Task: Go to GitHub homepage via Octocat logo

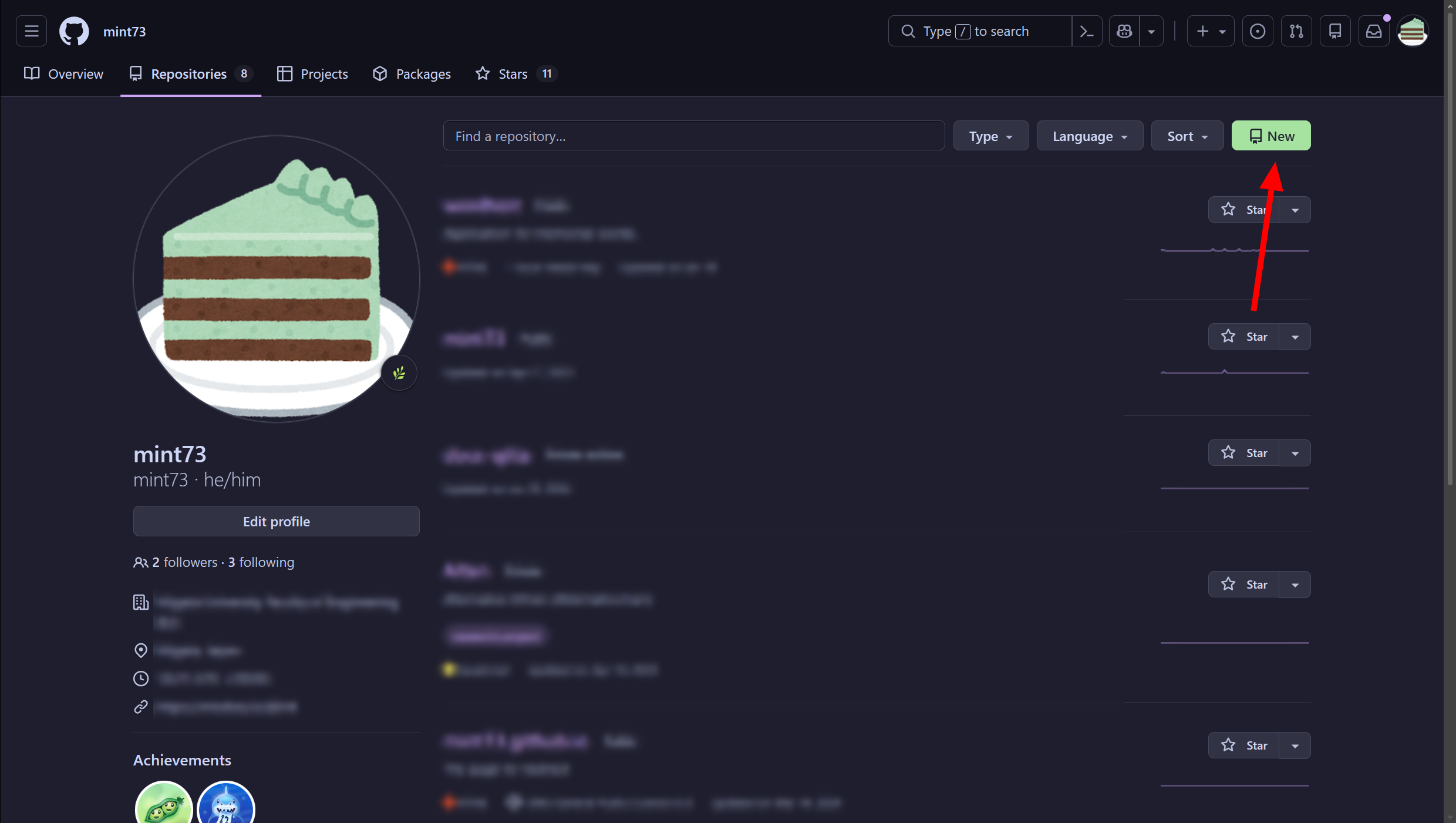Action: pos(74,31)
